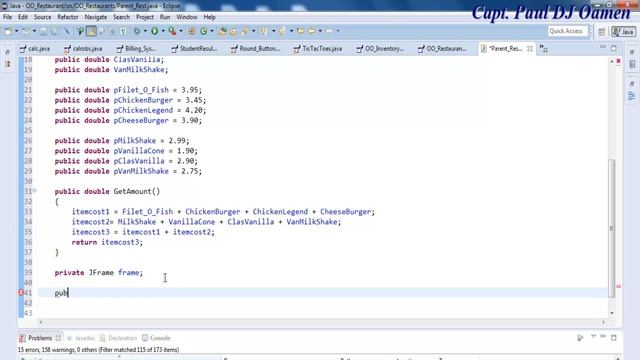Viewport: 640px width, 360px height.
Task: Switch to calrobs.java editor tab
Action: (x=84, y=49)
